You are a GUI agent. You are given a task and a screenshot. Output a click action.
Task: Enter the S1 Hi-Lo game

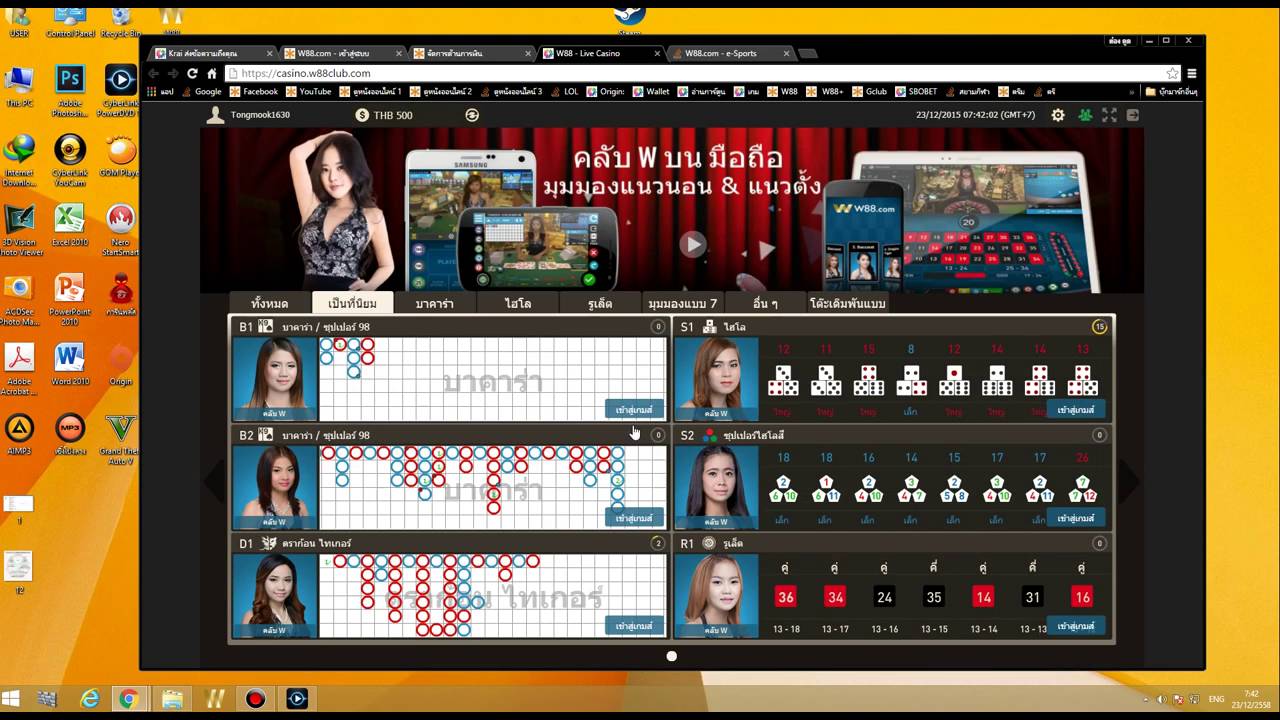(x=1075, y=410)
